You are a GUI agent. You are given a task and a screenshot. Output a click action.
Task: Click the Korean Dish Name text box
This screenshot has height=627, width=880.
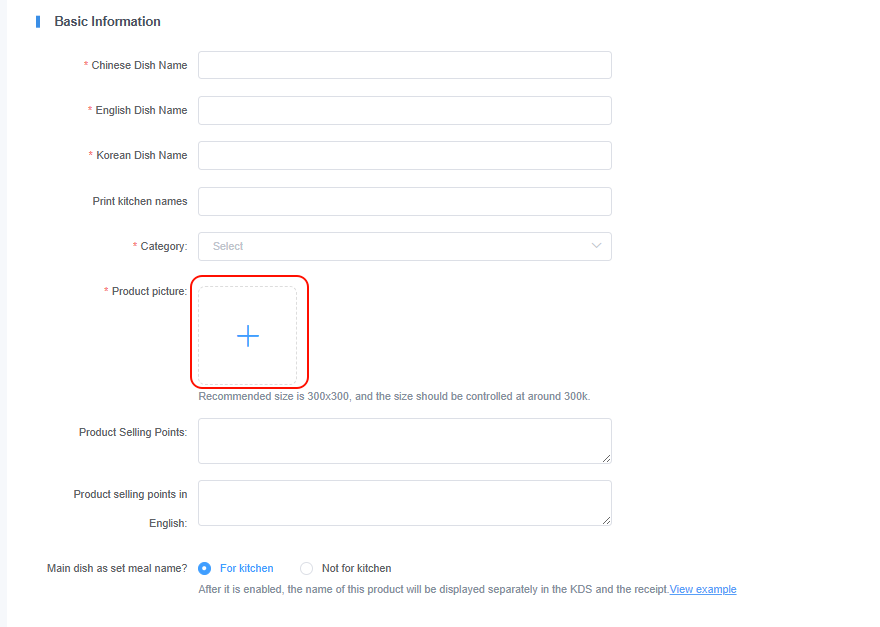tap(404, 155)
